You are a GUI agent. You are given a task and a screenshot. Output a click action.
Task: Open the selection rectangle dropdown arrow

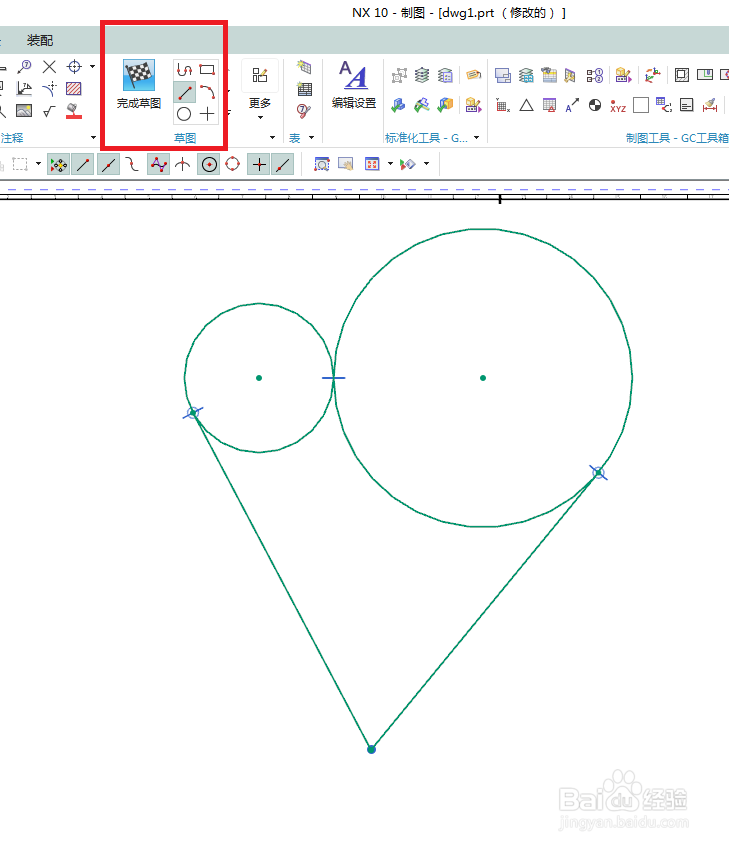coord(38,163)
